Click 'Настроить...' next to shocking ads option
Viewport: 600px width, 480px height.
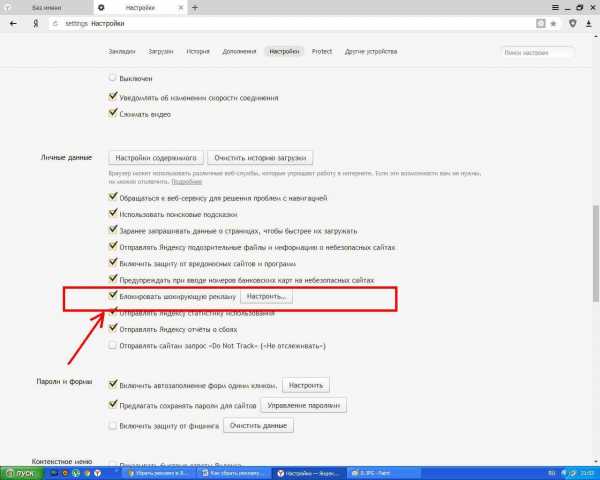pyautogui.click(x=266, y=297)
